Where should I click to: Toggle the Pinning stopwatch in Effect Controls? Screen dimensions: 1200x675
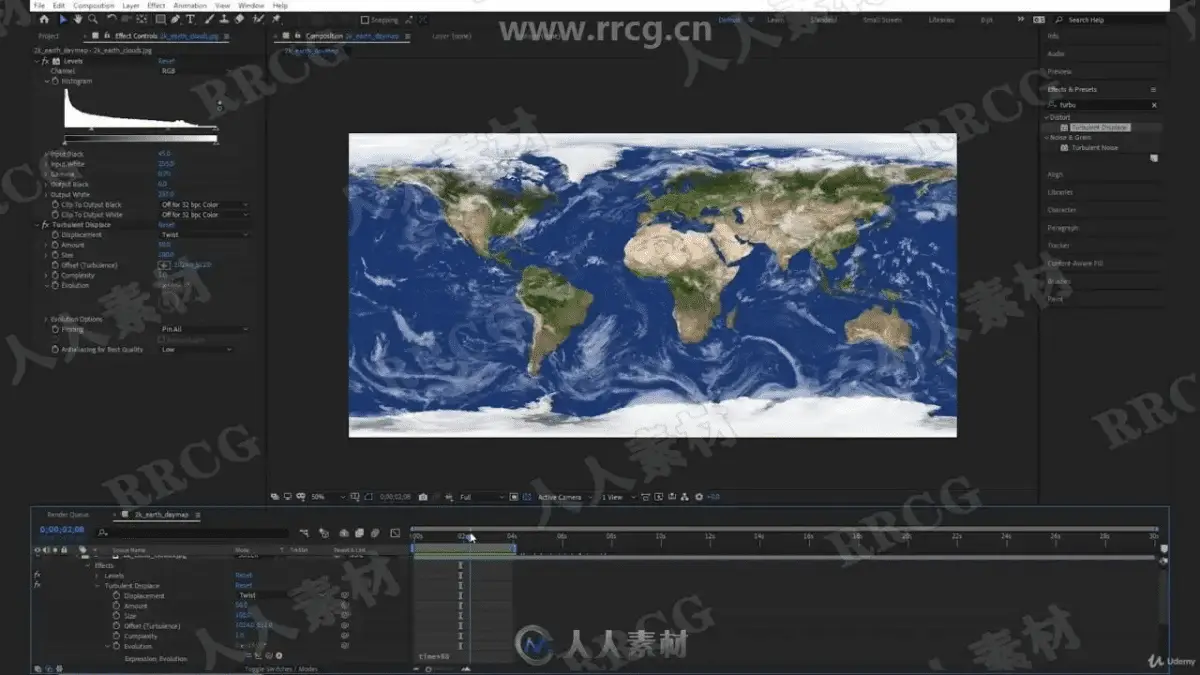[55, 329]
